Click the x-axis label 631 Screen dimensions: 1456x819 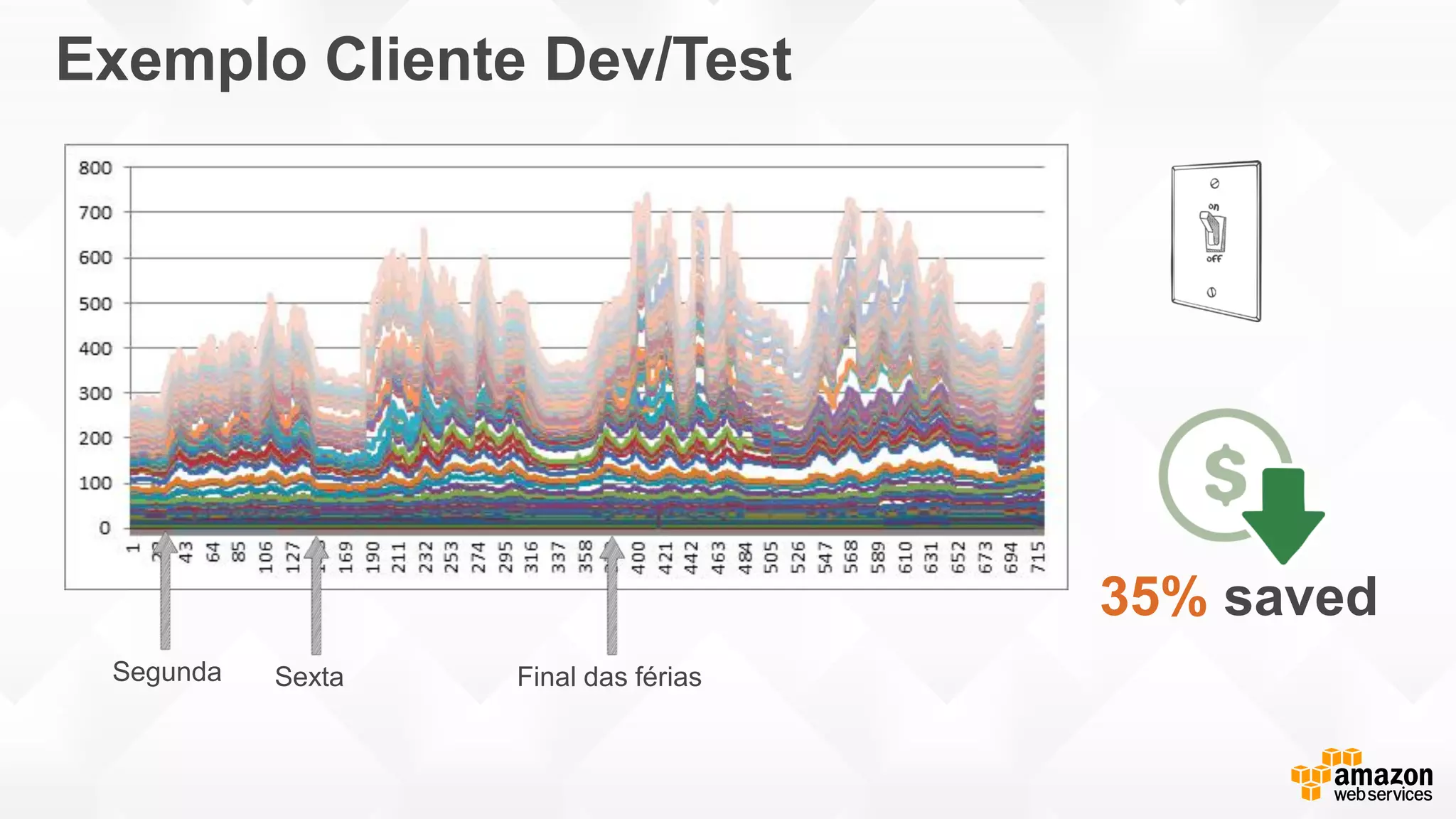[931, 557]
